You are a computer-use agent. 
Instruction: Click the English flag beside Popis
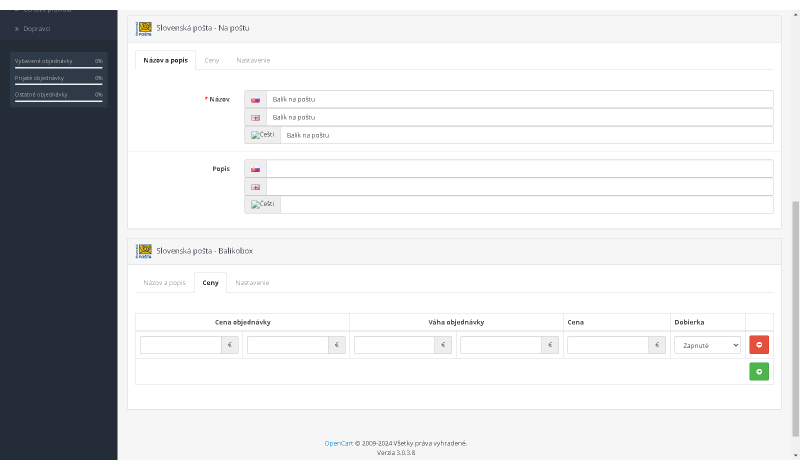coord(255,187)
